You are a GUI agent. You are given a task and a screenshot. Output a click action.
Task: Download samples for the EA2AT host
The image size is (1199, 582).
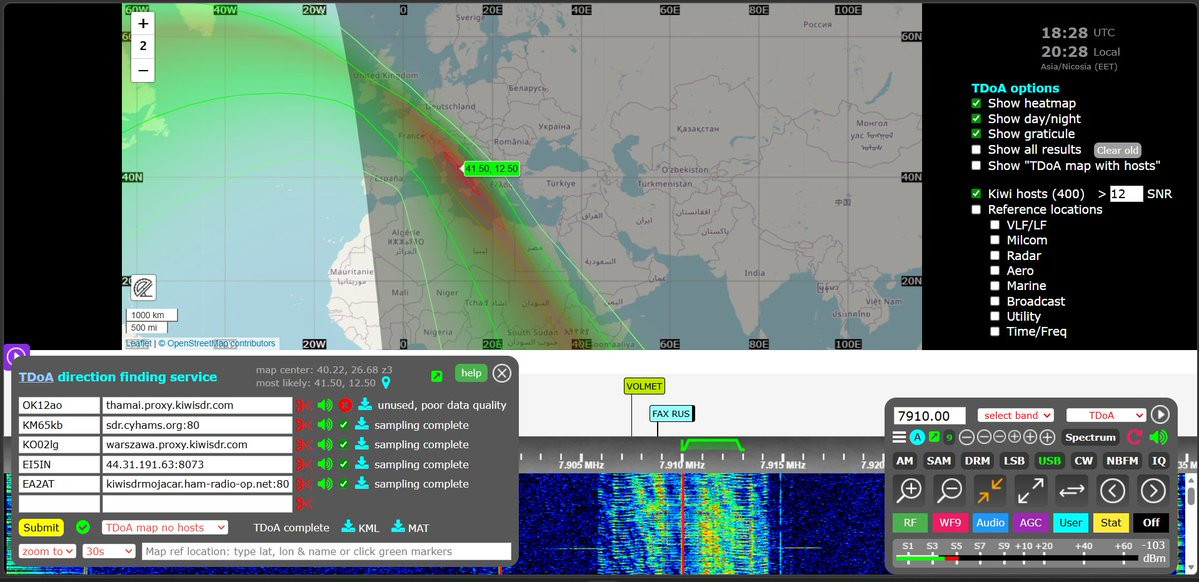(x=362, y=484)
